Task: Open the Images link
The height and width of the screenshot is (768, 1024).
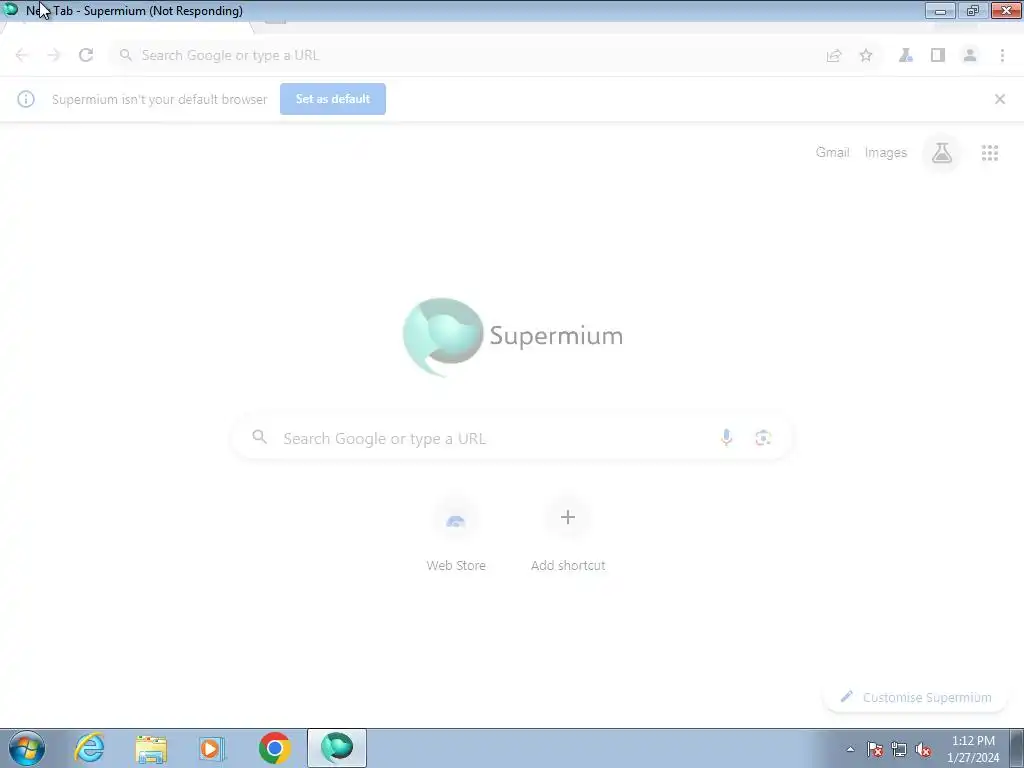Action: pyautogui.click(x=886, y=152)
